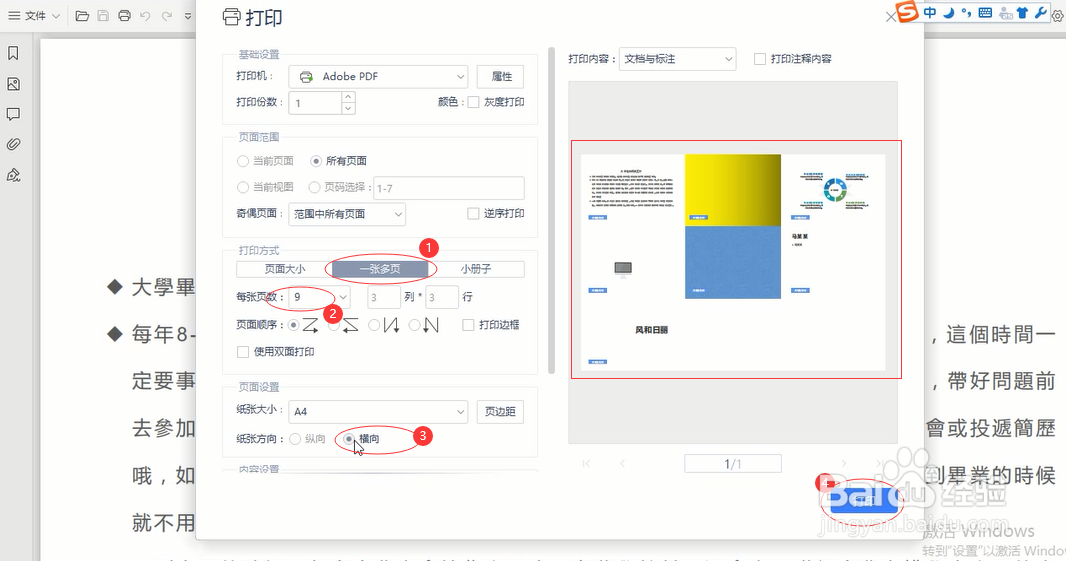
Task: Toggle the 中 Chinese input mode indicator
Action: (929, 12)
